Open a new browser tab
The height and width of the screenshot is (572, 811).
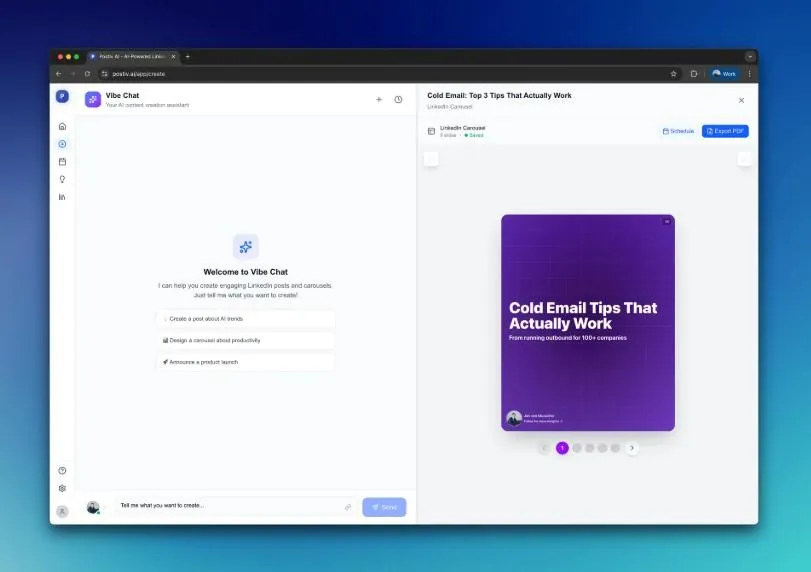[188, 56]
